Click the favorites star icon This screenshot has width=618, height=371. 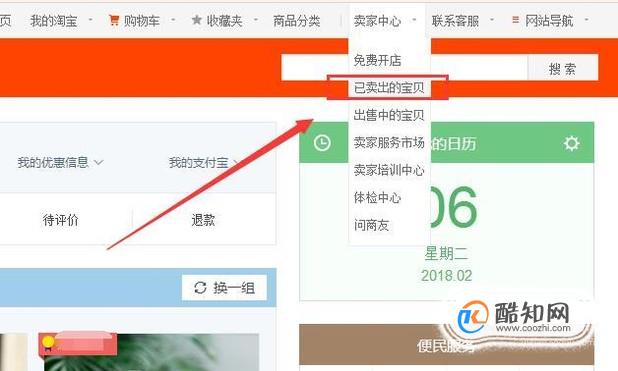(197, 20)
